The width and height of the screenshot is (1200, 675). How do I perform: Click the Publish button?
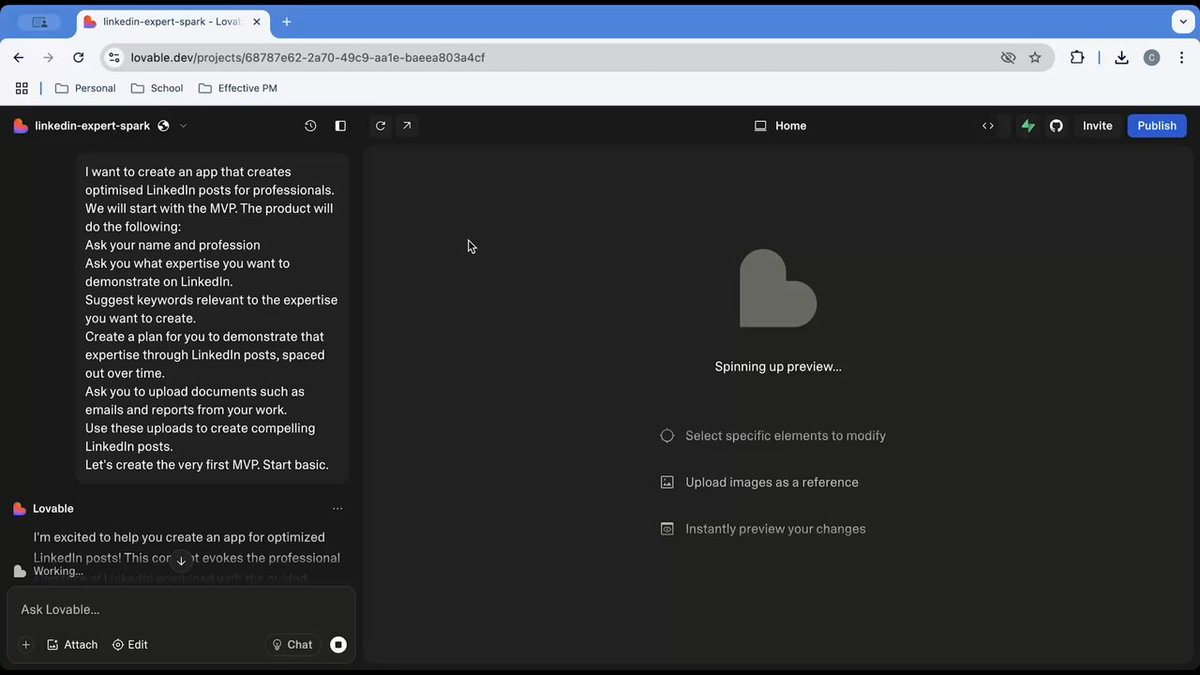pos(1157,126)
